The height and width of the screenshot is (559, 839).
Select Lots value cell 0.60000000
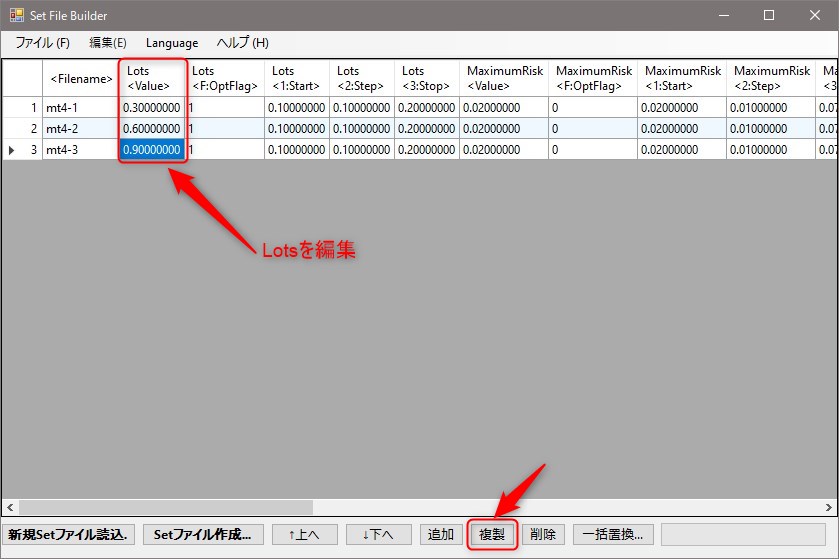(152, 128)
